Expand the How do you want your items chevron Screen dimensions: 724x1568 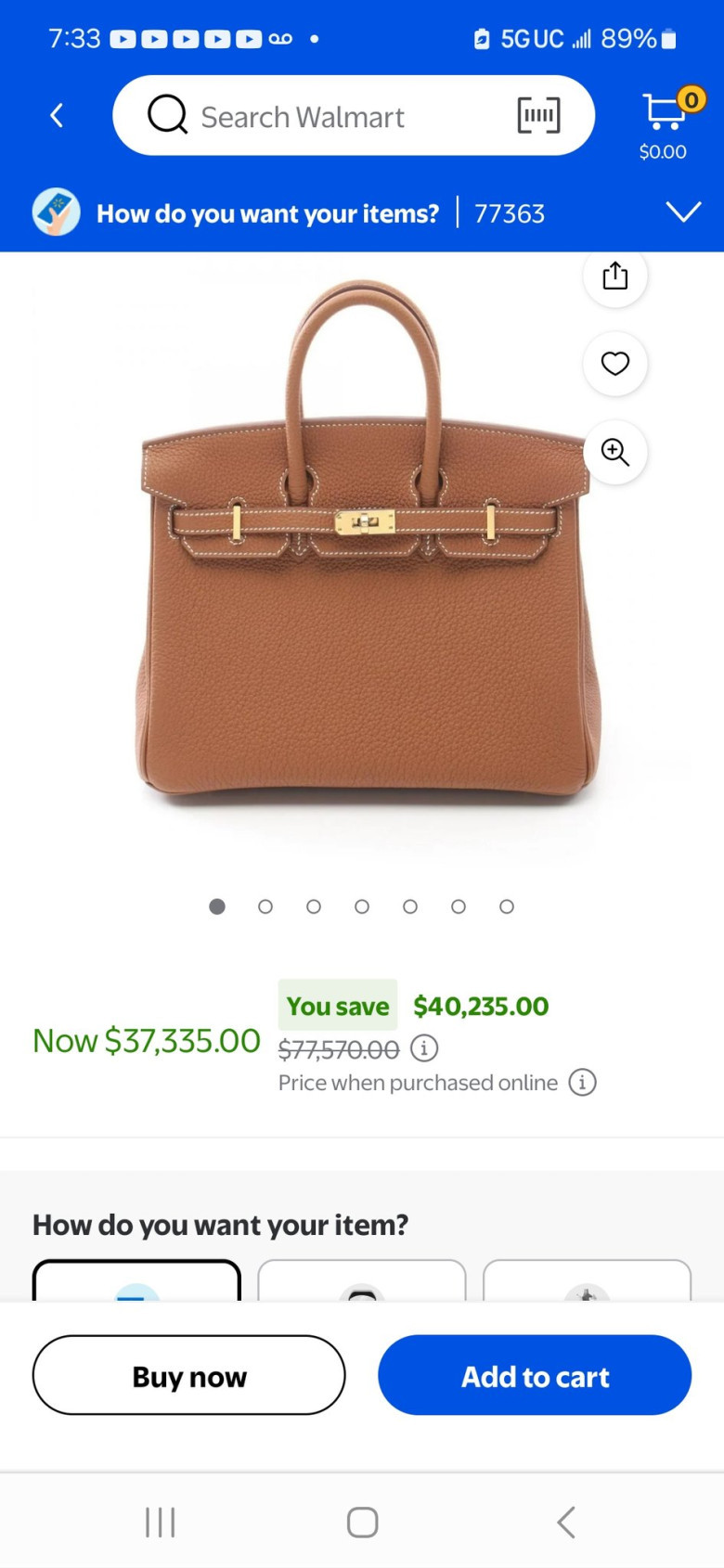click(x=683, y=212)
